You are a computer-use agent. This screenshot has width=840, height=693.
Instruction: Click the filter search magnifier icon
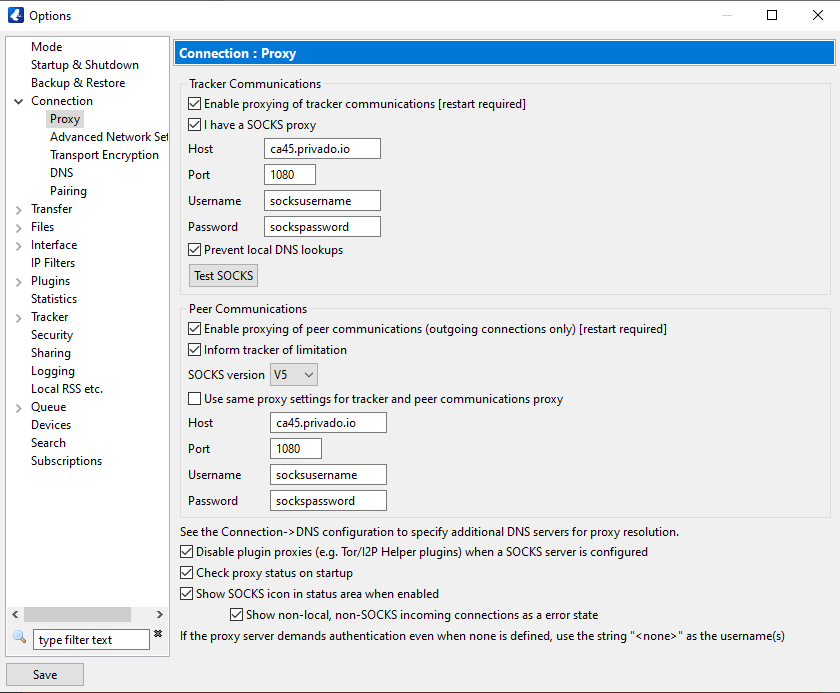pyautogui.click(x=19, y=638)
